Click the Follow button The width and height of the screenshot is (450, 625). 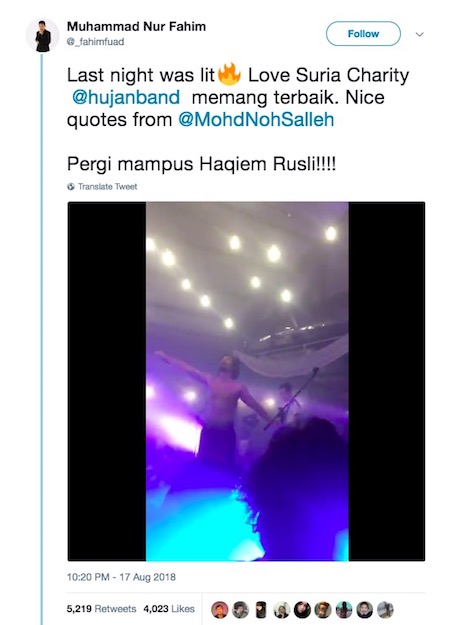363,34
